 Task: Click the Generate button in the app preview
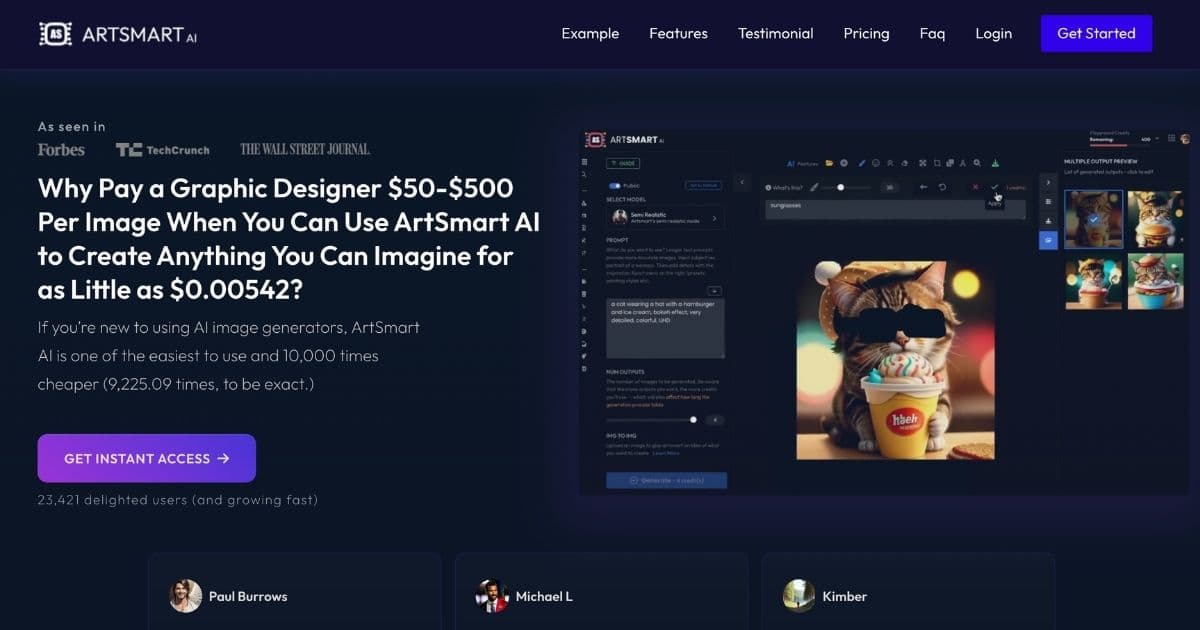[x=666, y=480]
